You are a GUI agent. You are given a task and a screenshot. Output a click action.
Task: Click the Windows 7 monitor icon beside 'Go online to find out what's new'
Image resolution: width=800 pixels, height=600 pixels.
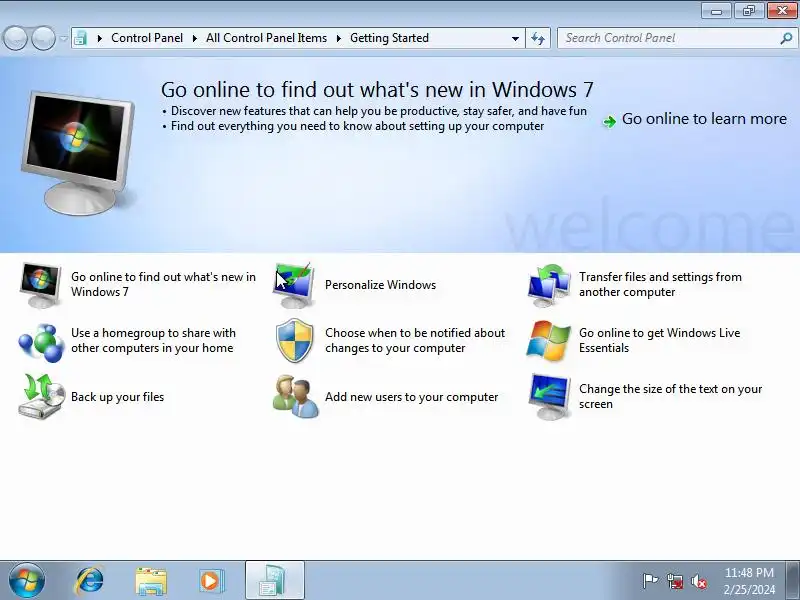tap(40, 285)
